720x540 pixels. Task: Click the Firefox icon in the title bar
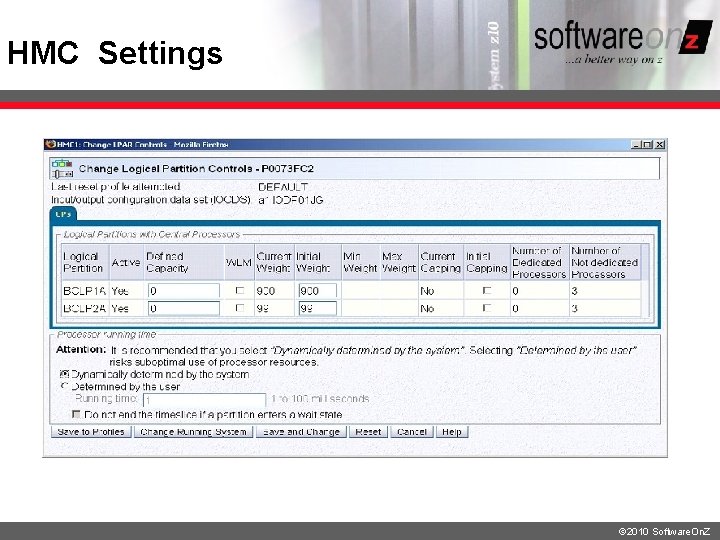point(51,145)
